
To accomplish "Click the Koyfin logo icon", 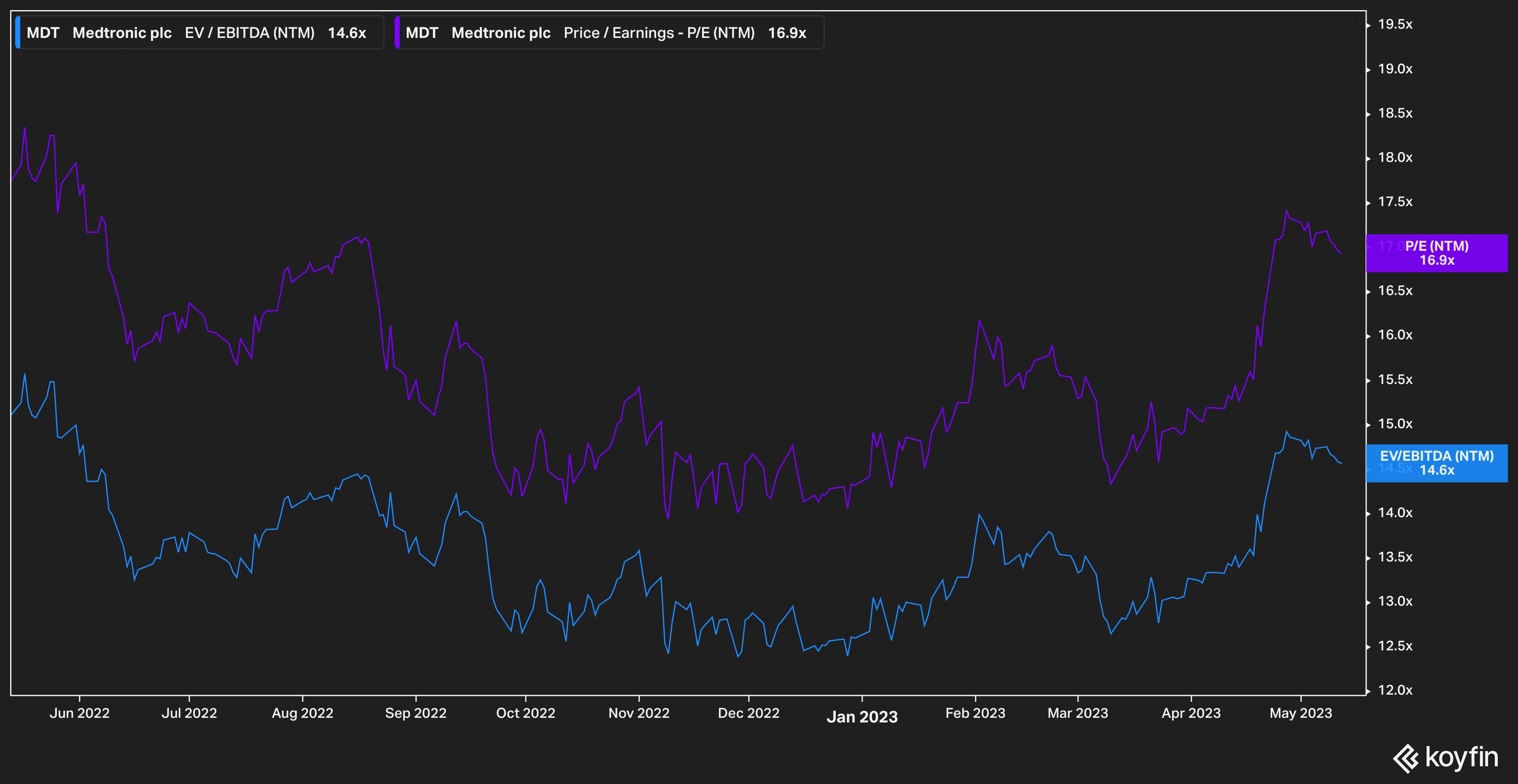I will pyautogui.click(x=1405, y=758).
